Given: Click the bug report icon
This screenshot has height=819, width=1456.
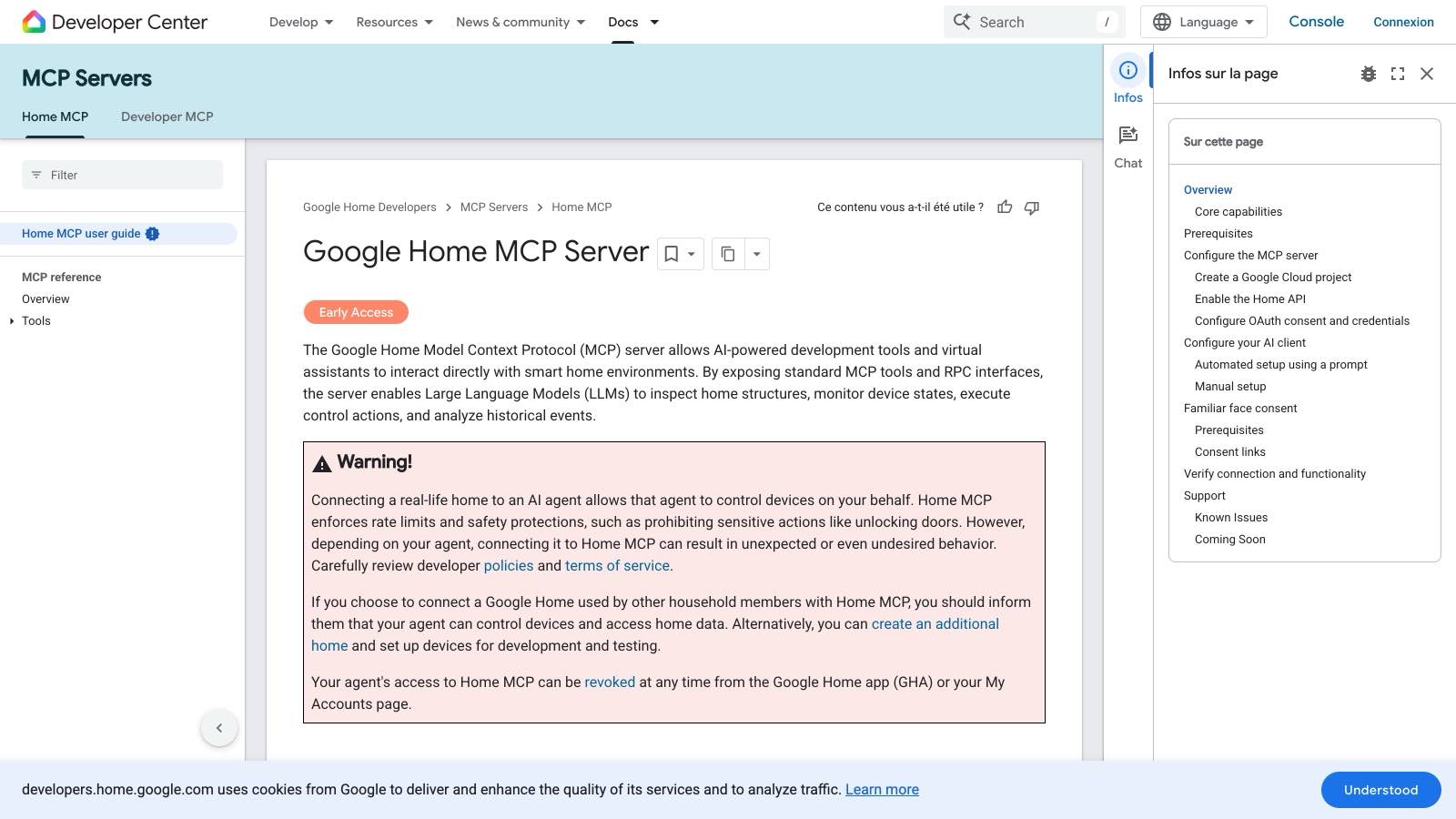Looking at the screenshot, I should pos(1369,74).
